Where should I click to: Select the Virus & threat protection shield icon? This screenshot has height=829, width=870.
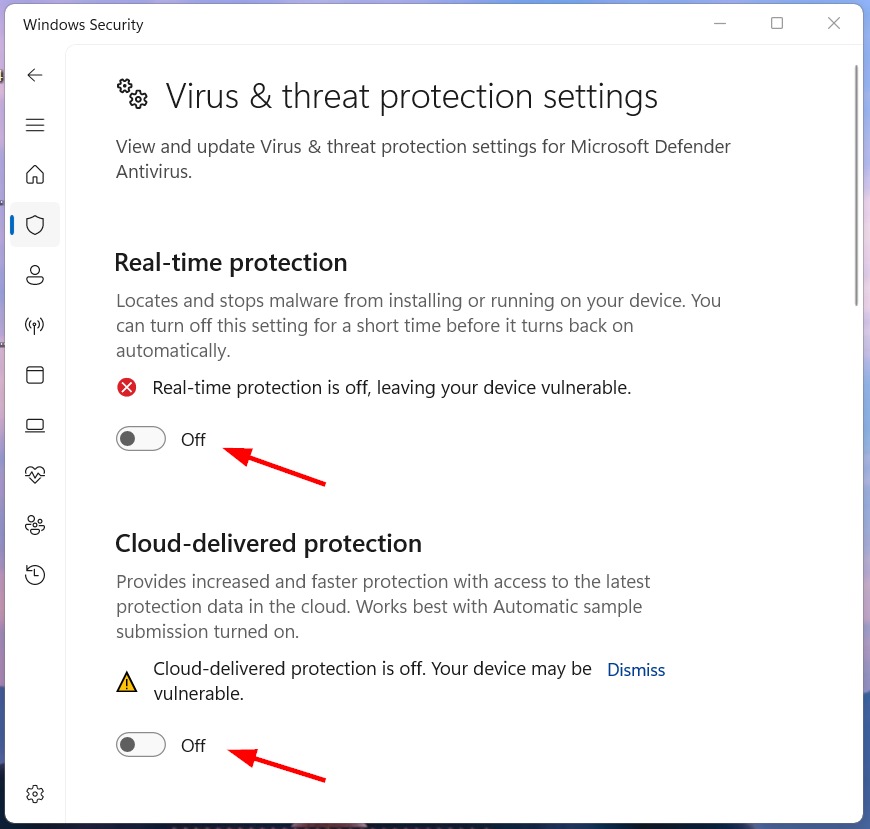pyautogui.click(x=35, y=225)
